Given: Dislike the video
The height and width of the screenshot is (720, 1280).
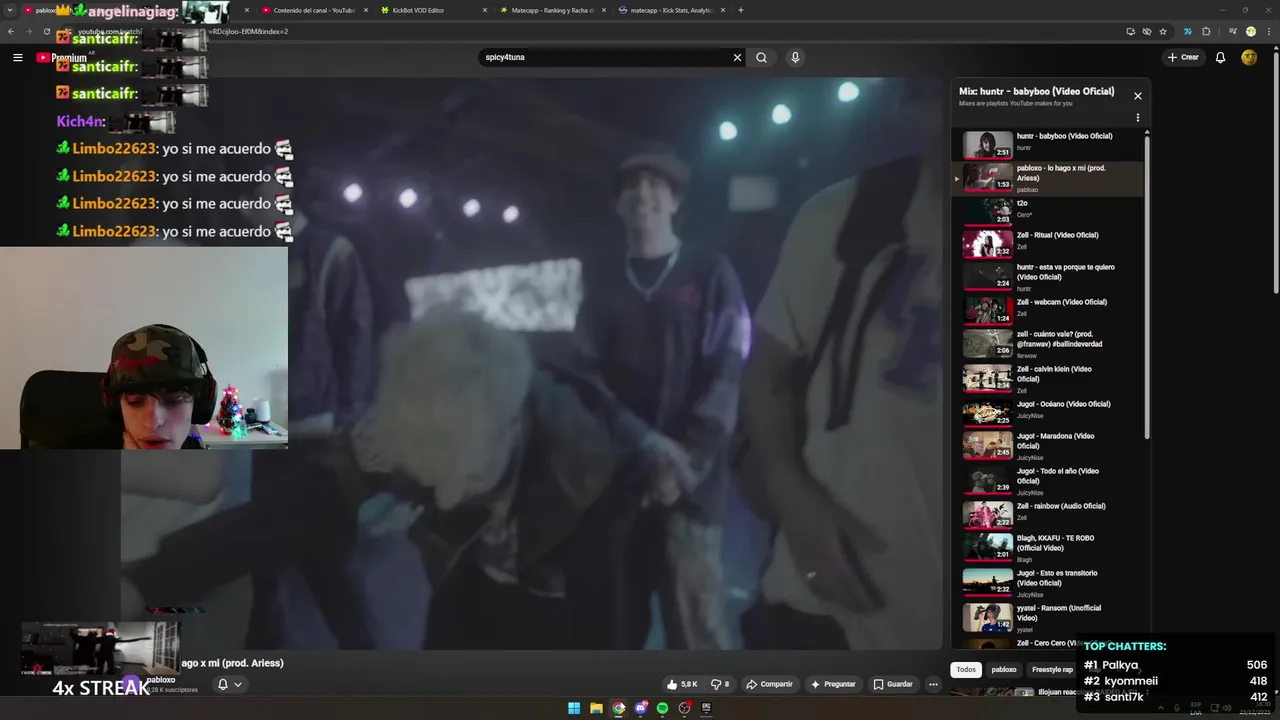Looking at the screenshot, I should pos(720,684).
